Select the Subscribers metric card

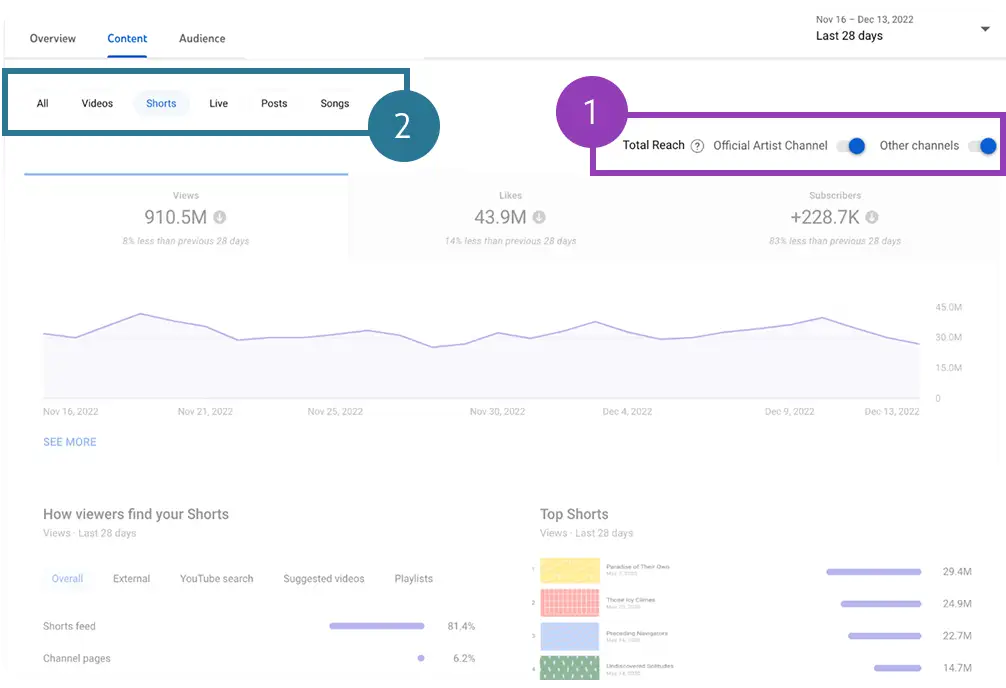pos(835,217)
